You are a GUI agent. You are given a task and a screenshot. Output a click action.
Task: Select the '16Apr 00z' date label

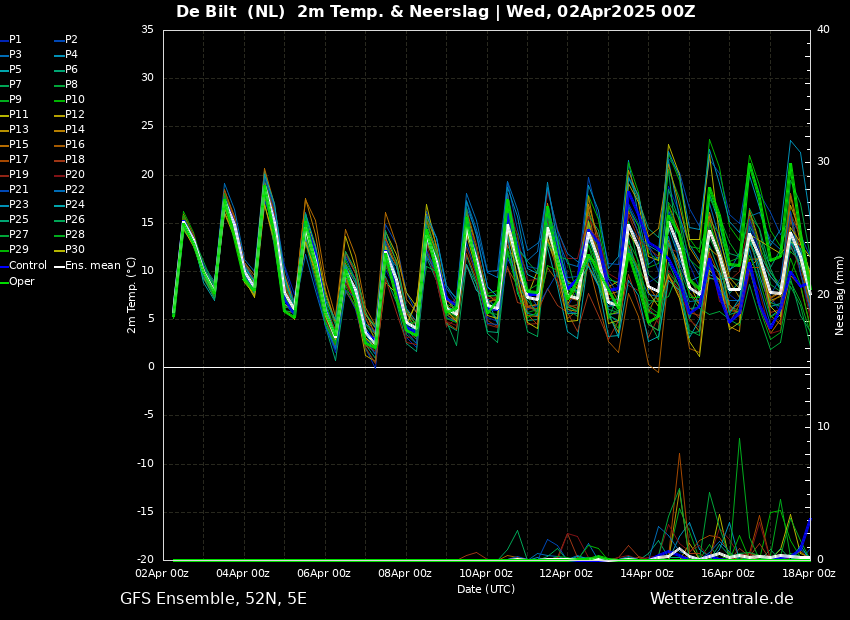tap(727, 573)
